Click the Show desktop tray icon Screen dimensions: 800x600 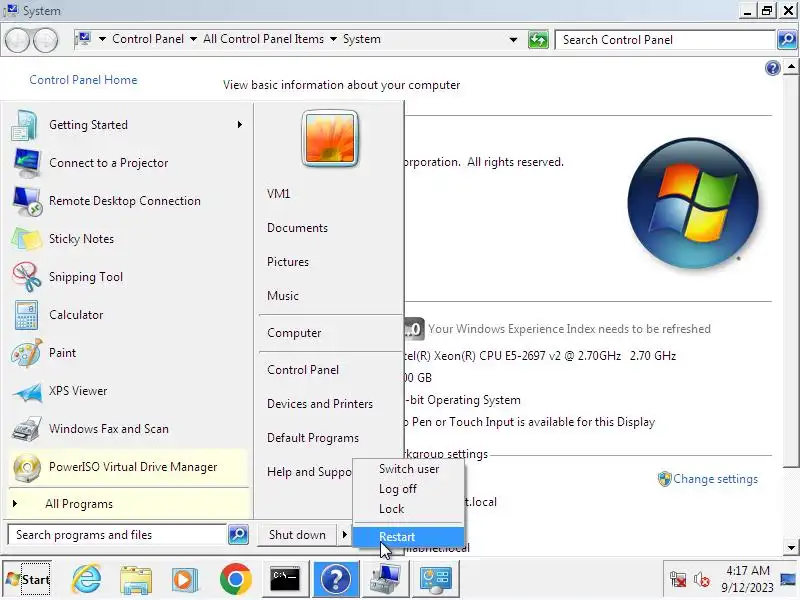pos(789,579)
